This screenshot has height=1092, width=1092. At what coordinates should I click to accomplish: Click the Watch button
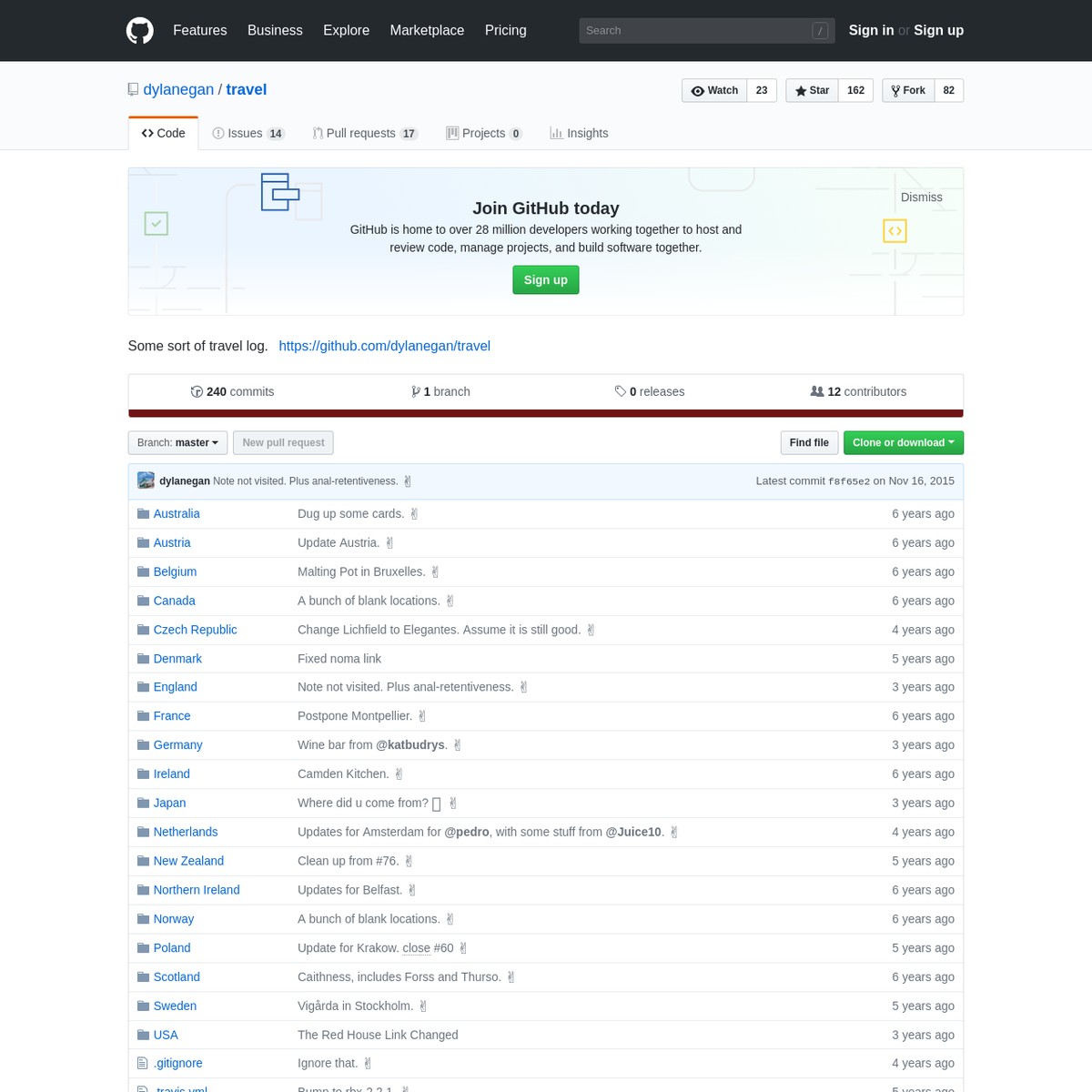pos(714,90)
